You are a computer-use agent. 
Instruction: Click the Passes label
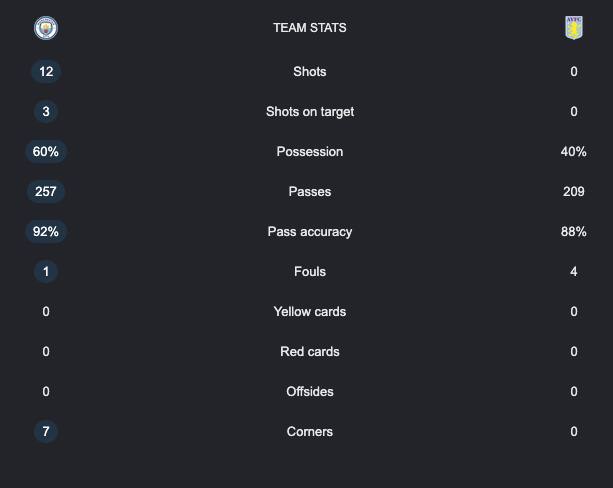pos(310,192)
